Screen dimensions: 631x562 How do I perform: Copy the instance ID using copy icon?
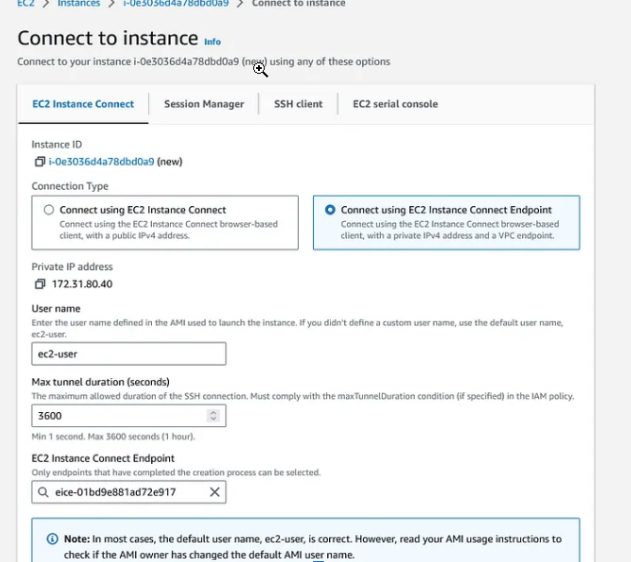click(39, 161)
